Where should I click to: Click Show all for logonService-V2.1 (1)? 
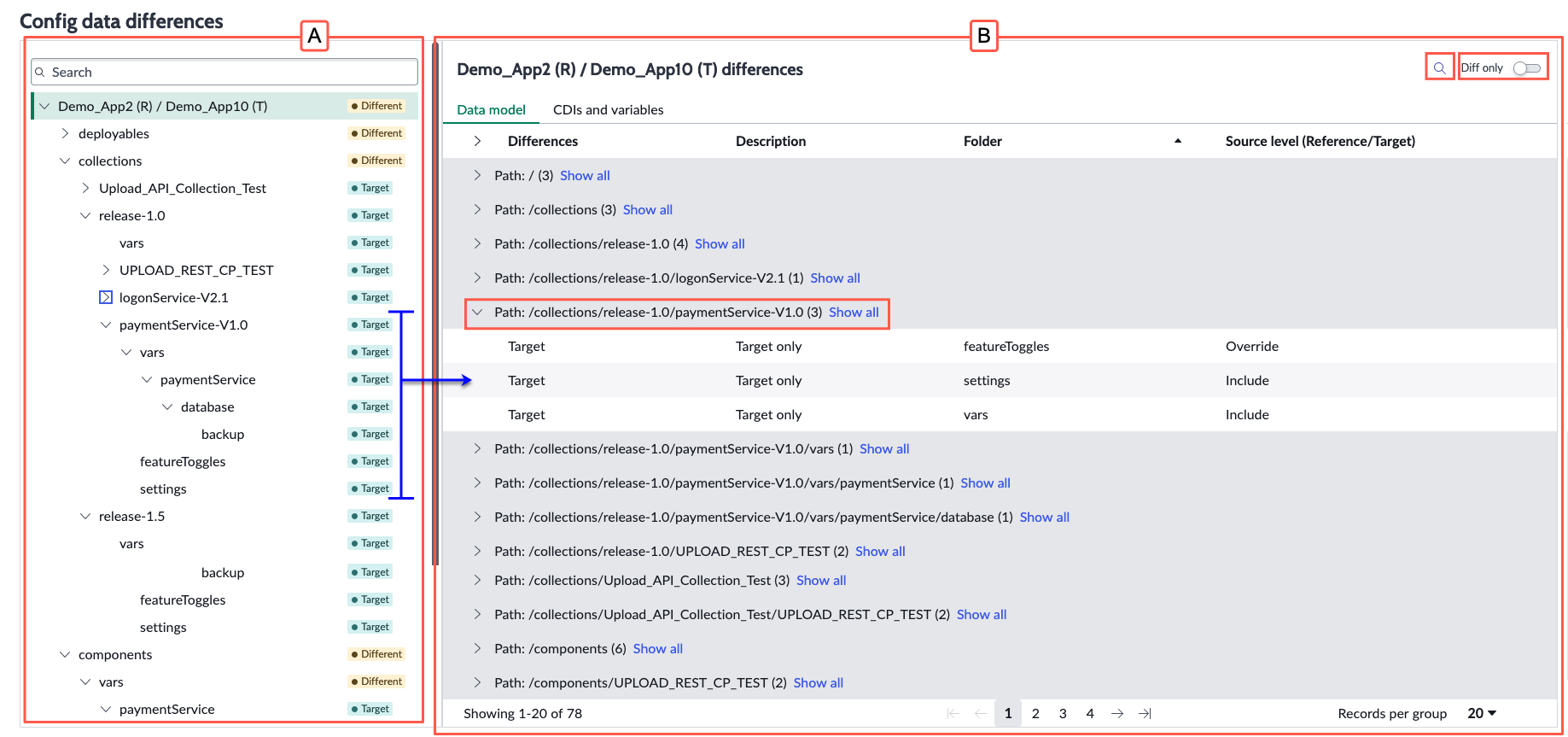(835, 278)
